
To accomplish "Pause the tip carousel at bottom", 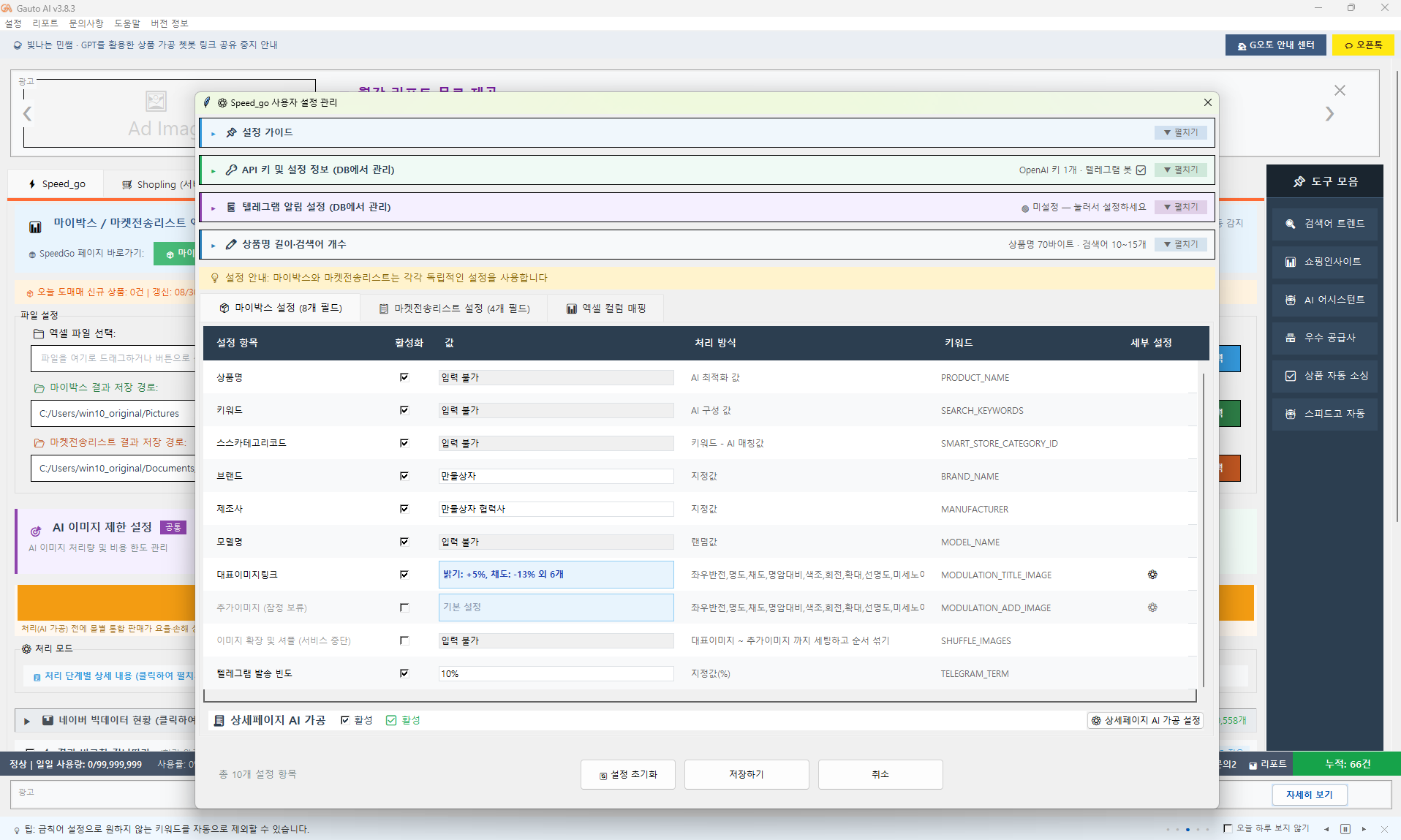I will pos(1345,829).
